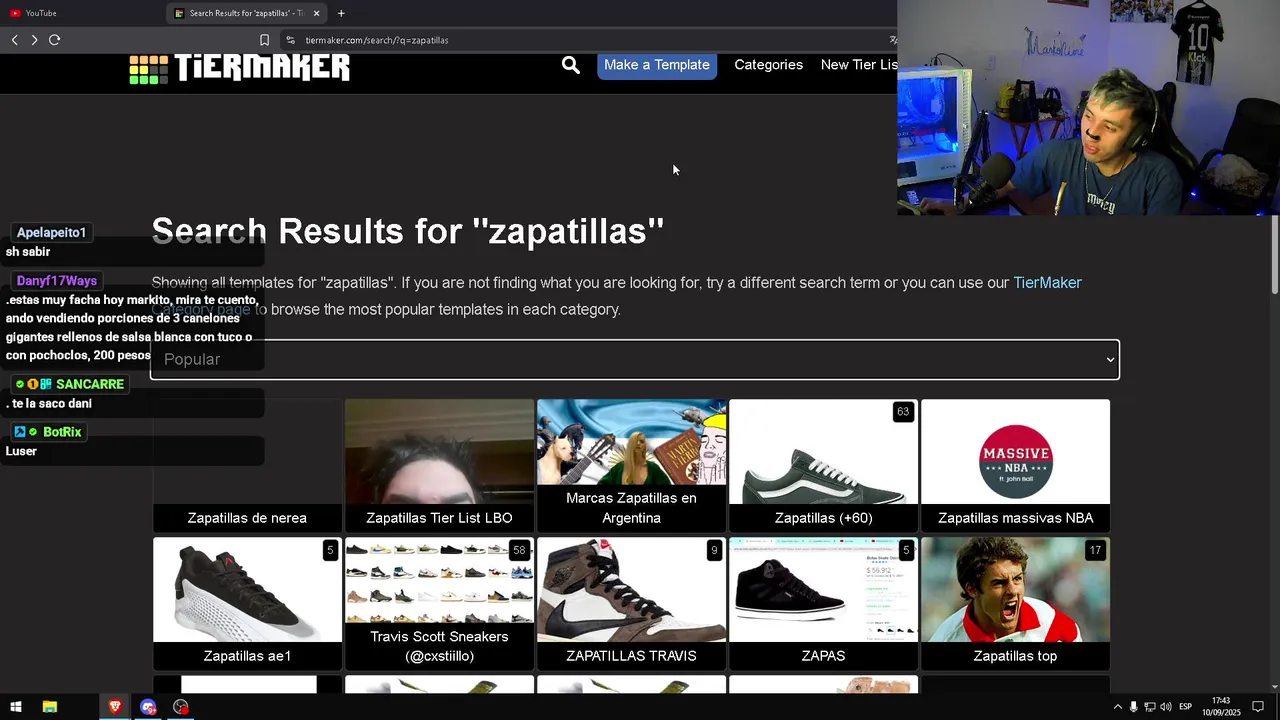The width and height of the screenshot is (1280, 720).
Task: Open the ZAPATILLAS TRAVIS template
Action: click(x=631, y=604)
